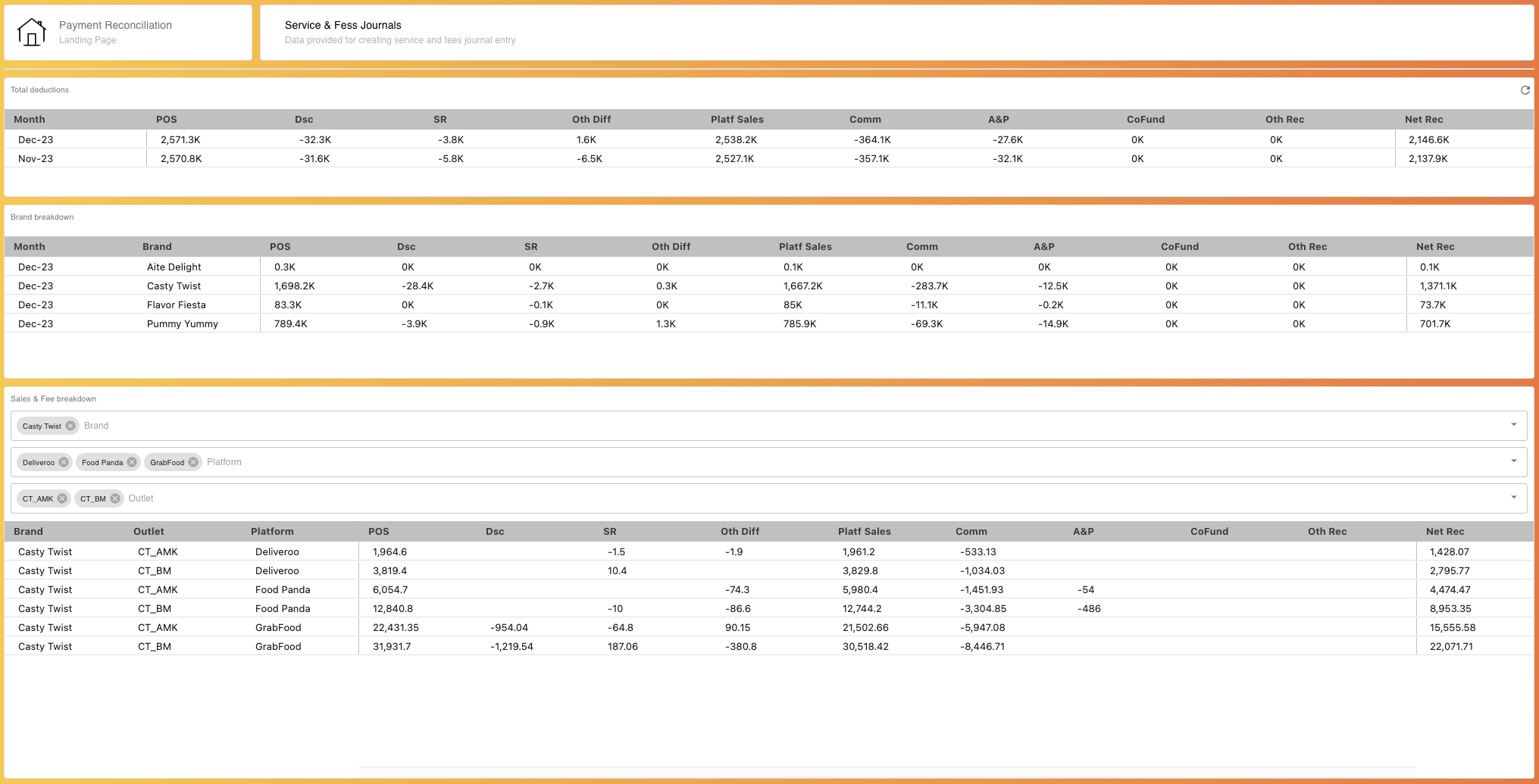This screenshot has width=1539, height=784.
Task: Click Comm value -1,451.93
Action: [x=981, y=589]
